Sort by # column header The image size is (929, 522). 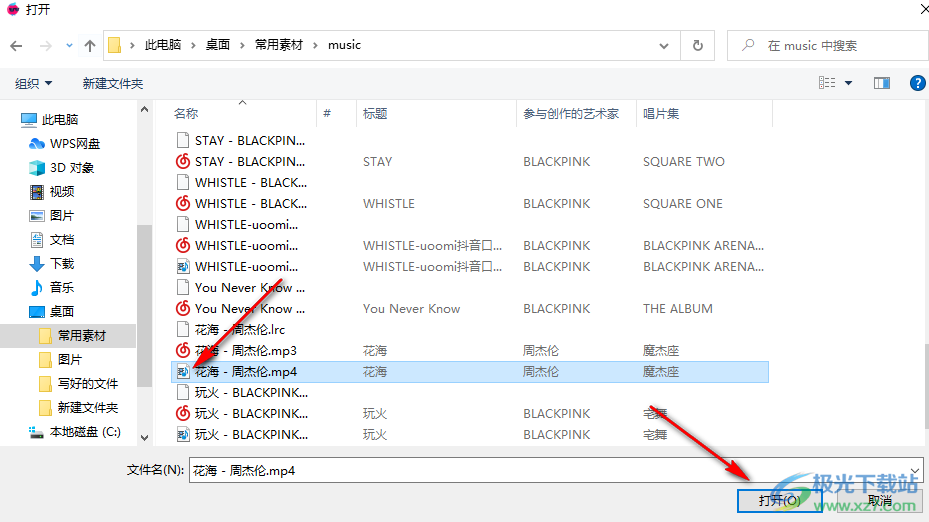coord(327,114)
